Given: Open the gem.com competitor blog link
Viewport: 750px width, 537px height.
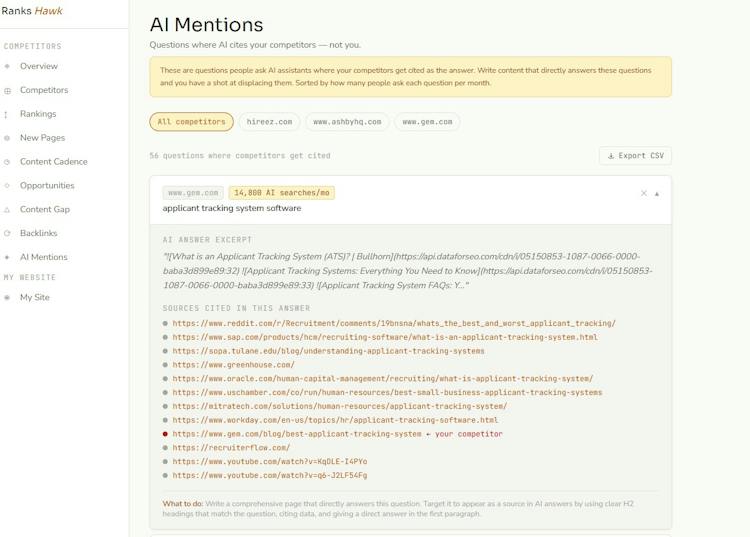Looking at the screenshot, I should tap(297, 434).
